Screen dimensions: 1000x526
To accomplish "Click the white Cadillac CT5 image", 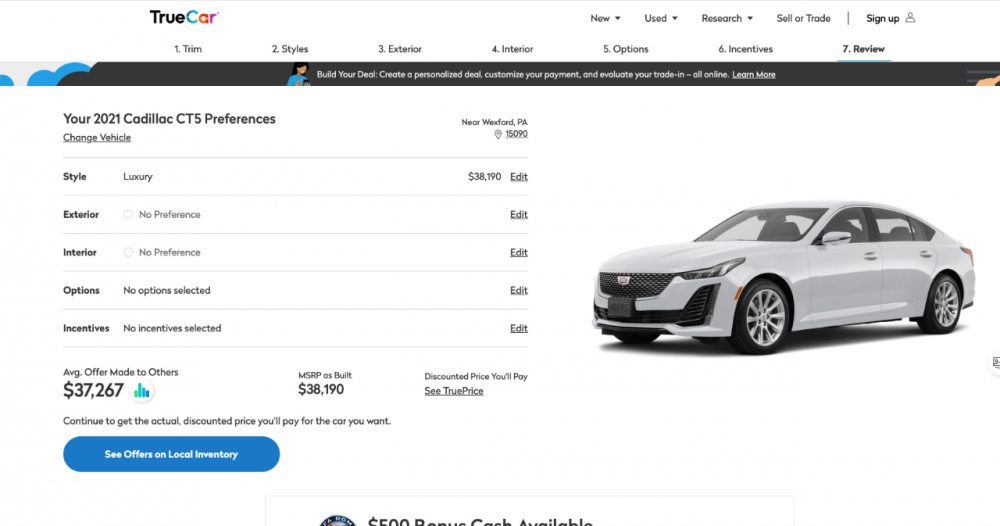I will click(783, 275).
